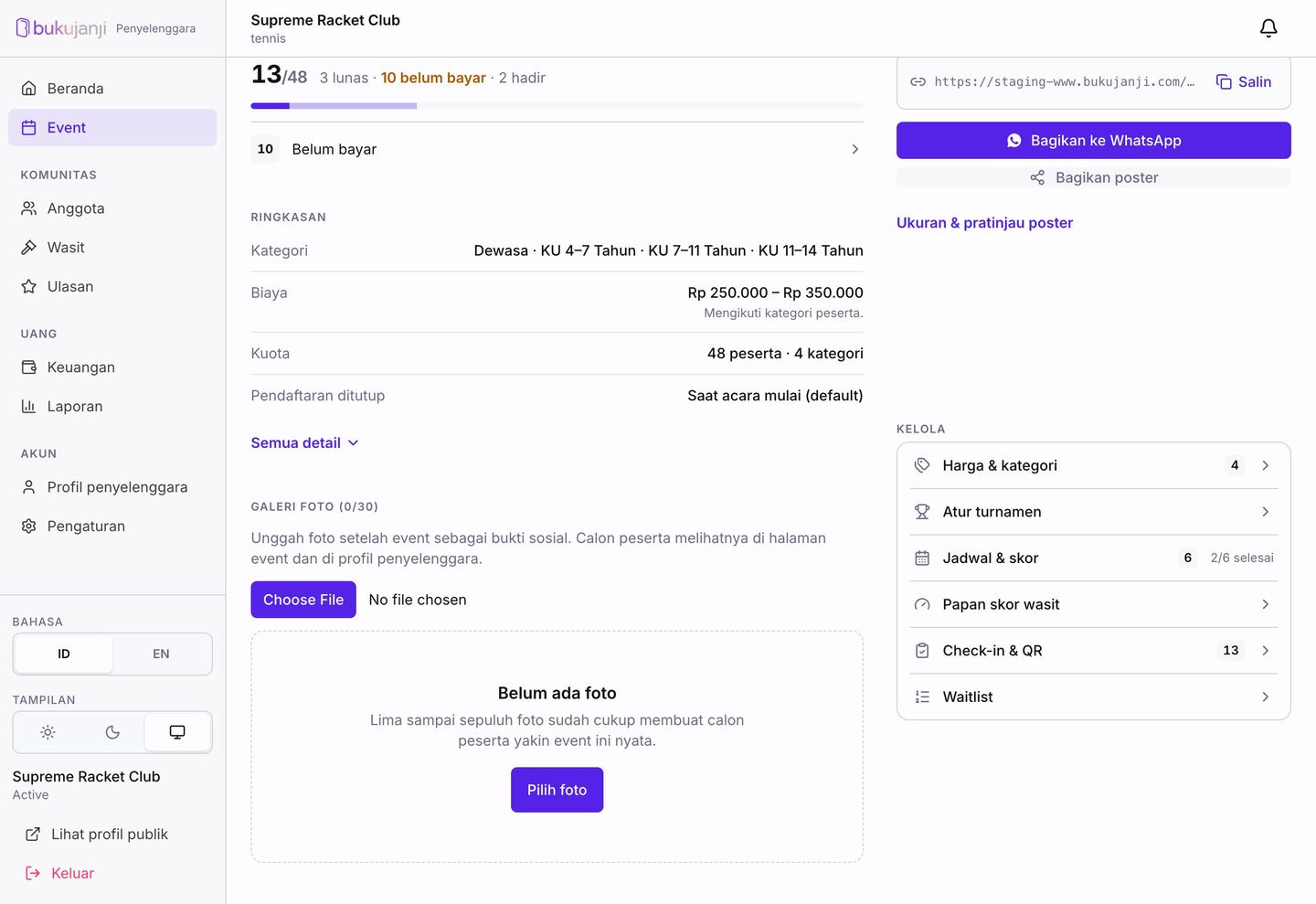Select system theme monitor icon
This screenshot has height=904, width=1316.
[177, 732]
